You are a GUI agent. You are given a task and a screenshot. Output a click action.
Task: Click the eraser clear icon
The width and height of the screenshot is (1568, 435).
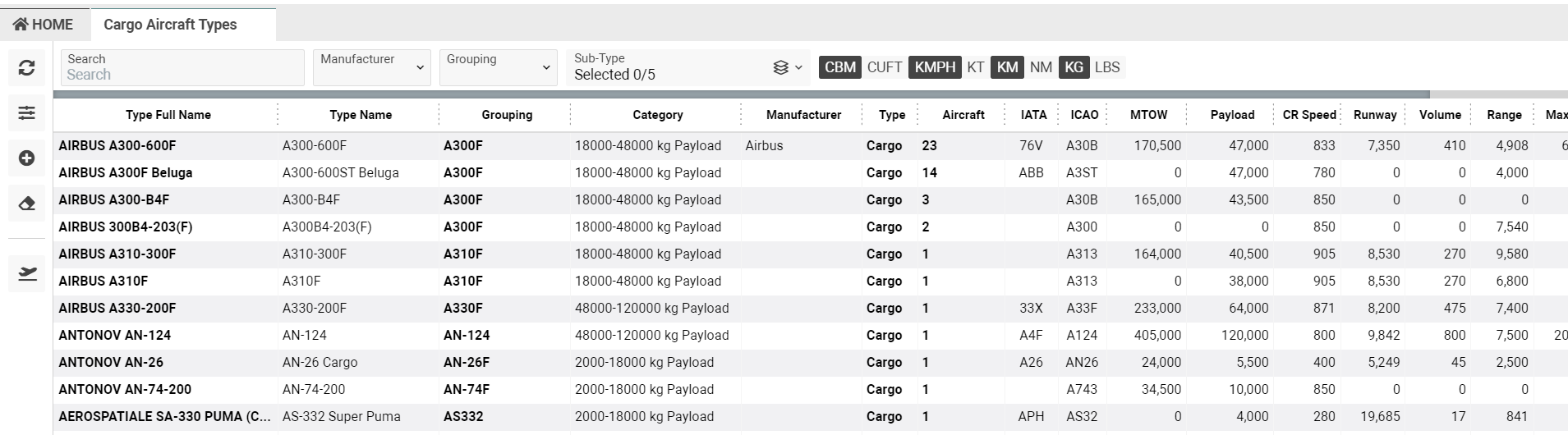click(26, 204)
